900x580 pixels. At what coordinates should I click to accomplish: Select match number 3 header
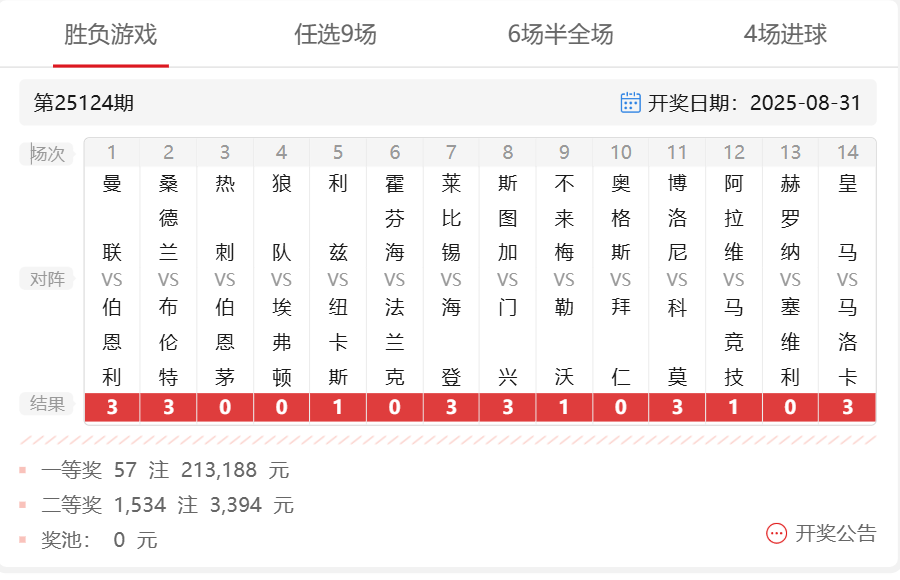(x=224, y=152)
